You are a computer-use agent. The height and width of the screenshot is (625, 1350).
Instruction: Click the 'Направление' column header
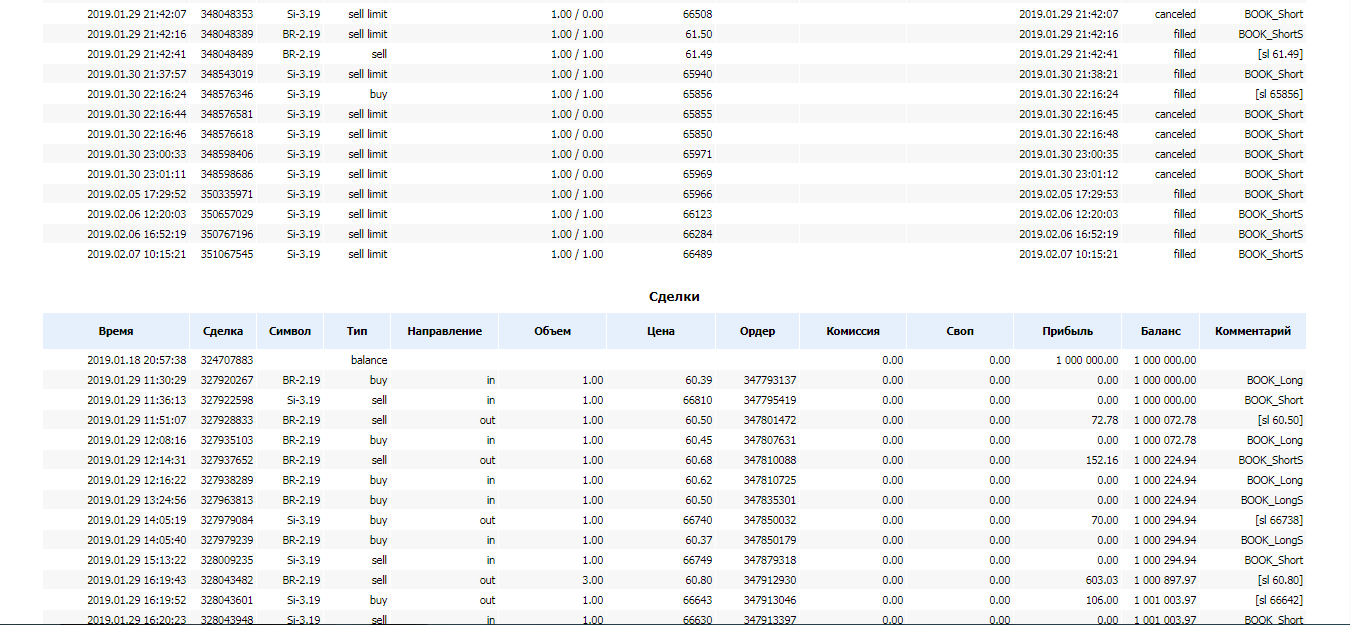click(444, 331)
